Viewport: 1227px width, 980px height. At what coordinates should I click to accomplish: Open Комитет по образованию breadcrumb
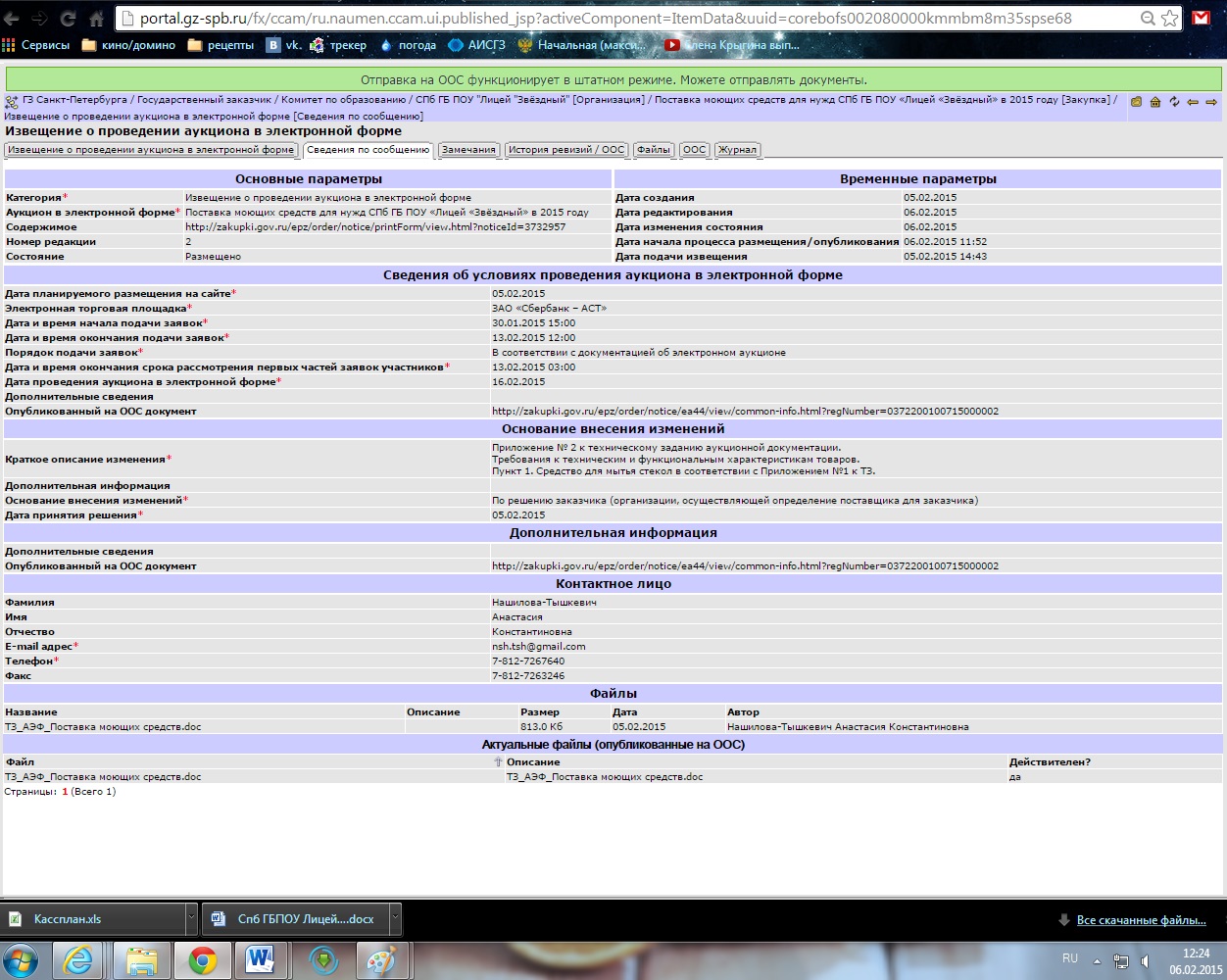click(x=344, y=100)
